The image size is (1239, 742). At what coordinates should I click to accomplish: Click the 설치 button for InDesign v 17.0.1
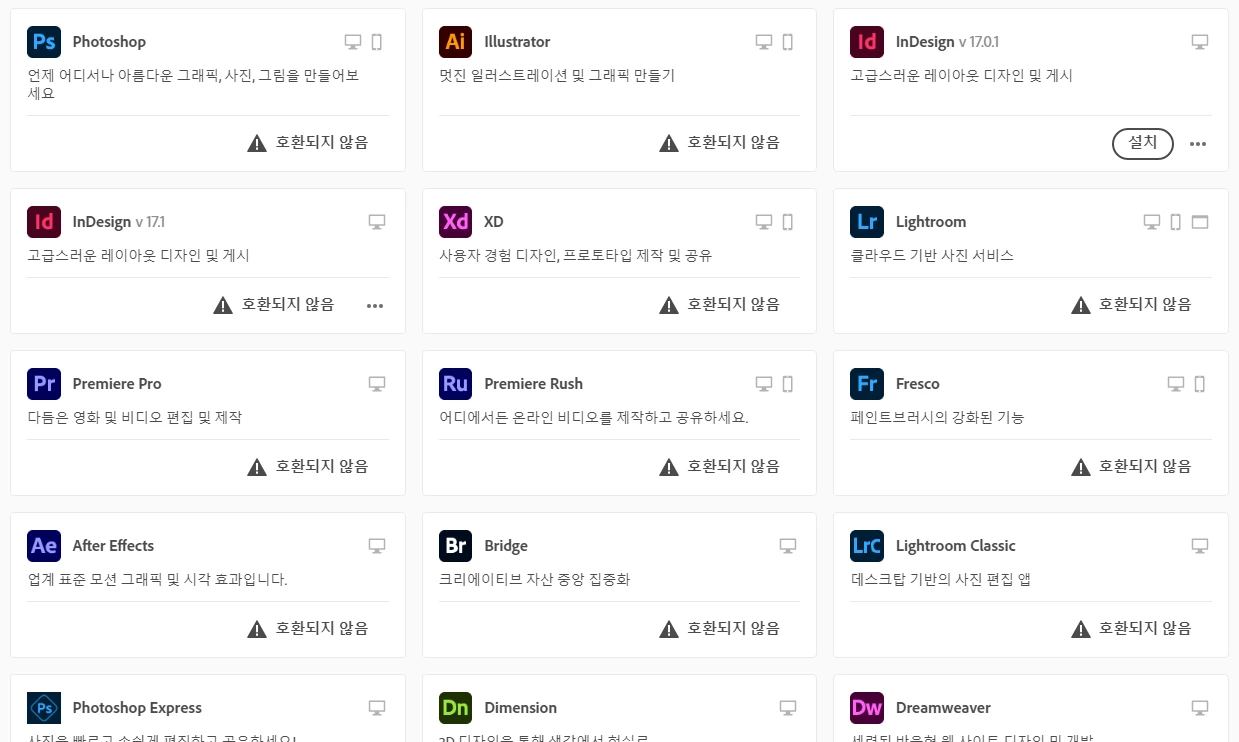coord(1143,143)
